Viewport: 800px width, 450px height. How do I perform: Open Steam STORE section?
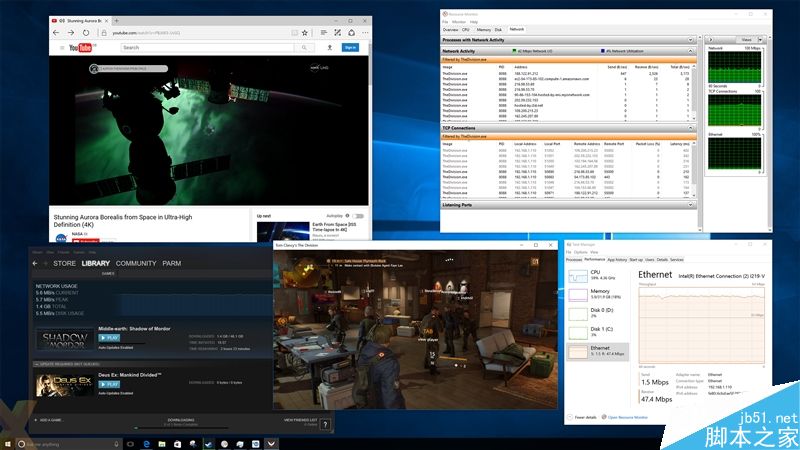[64, 263]
